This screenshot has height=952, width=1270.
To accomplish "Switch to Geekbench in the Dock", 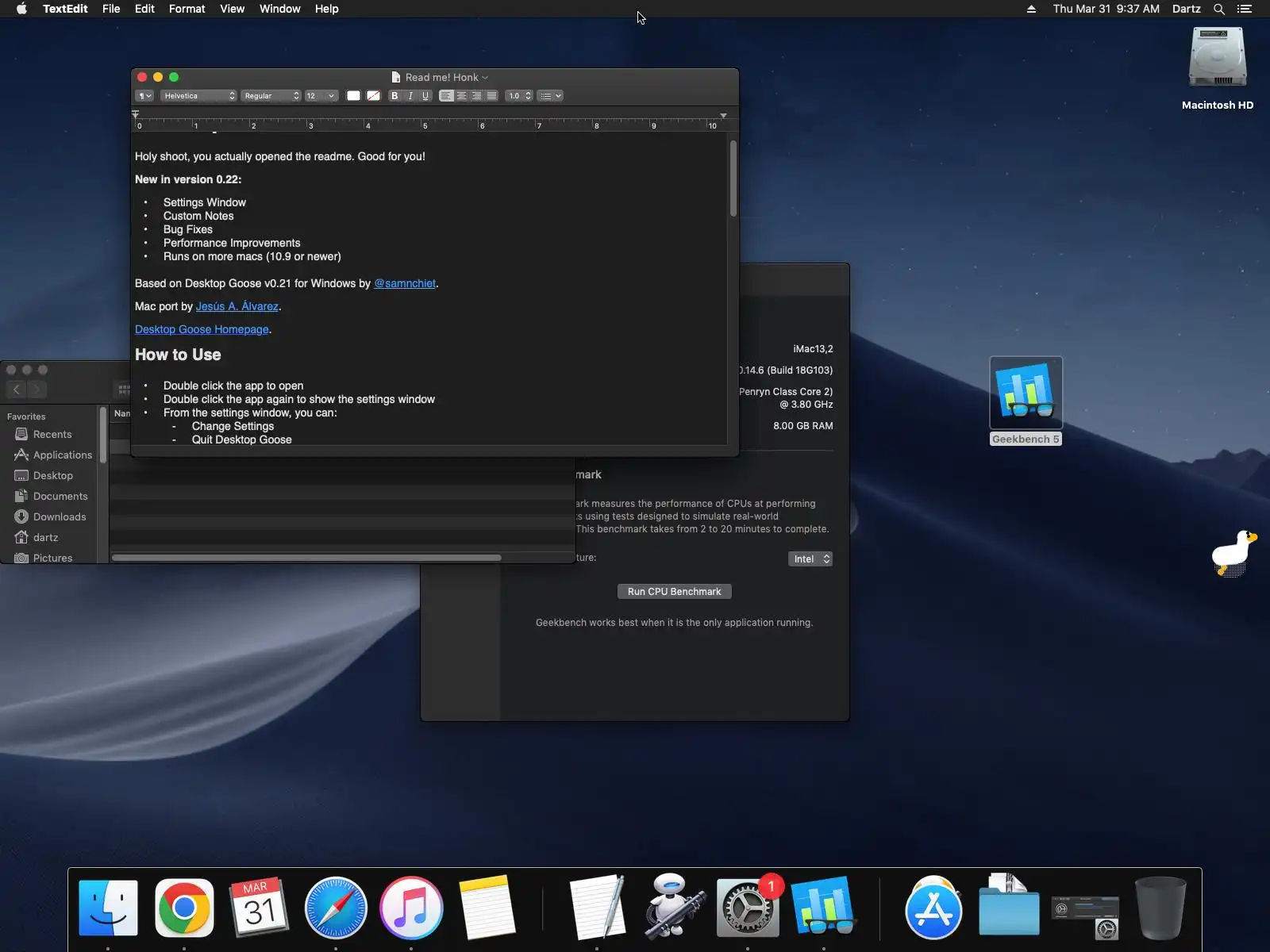I will 823,907.
